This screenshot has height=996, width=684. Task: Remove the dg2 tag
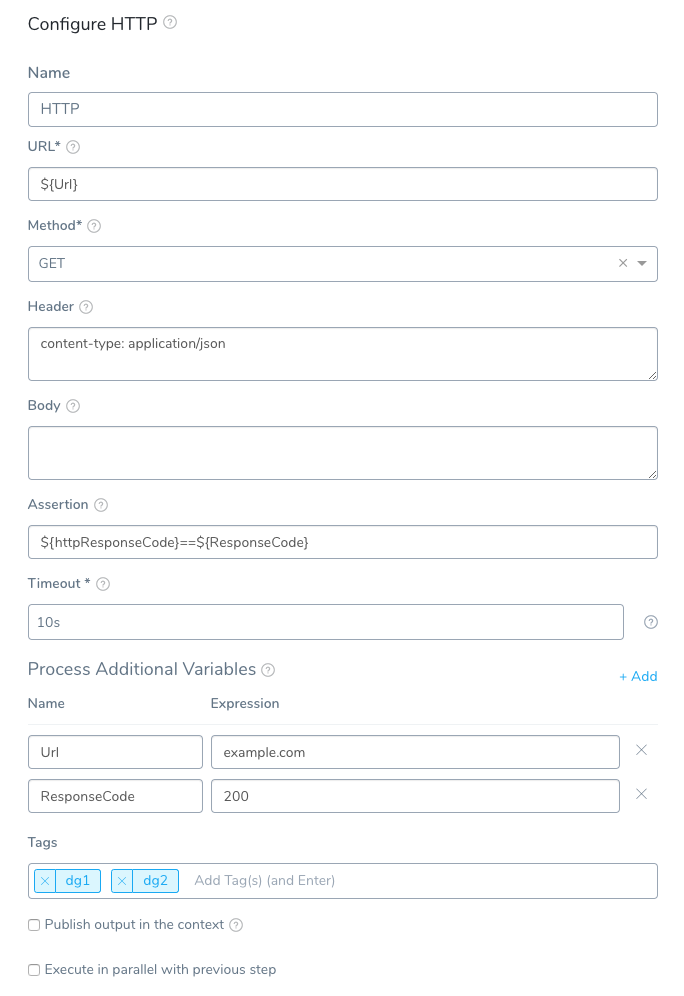click(122, 881)
